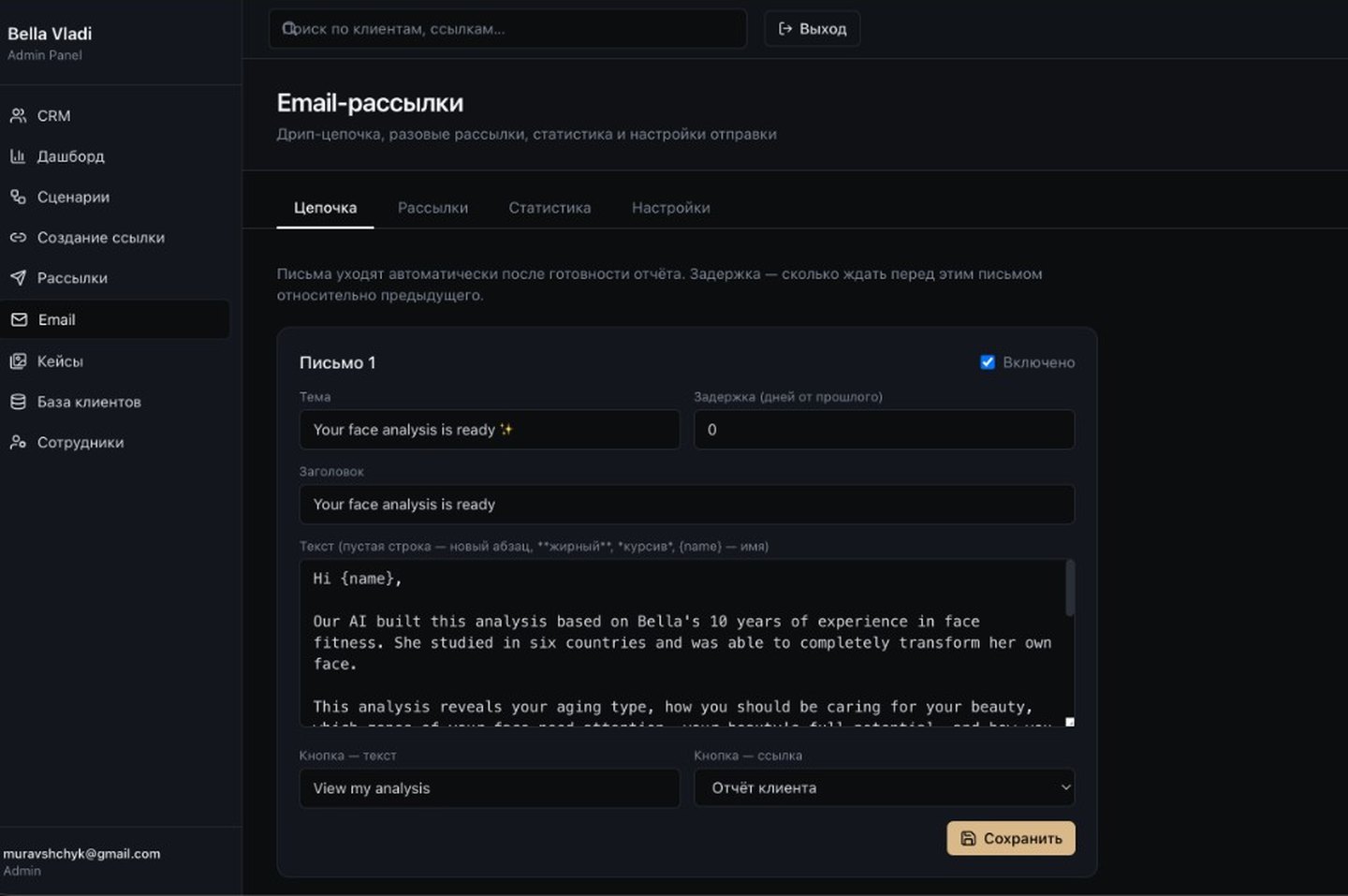Expand the Кнопка — ссылка dropdown
This screenshot has width=1348, height=896.
[x=885, y=788]
